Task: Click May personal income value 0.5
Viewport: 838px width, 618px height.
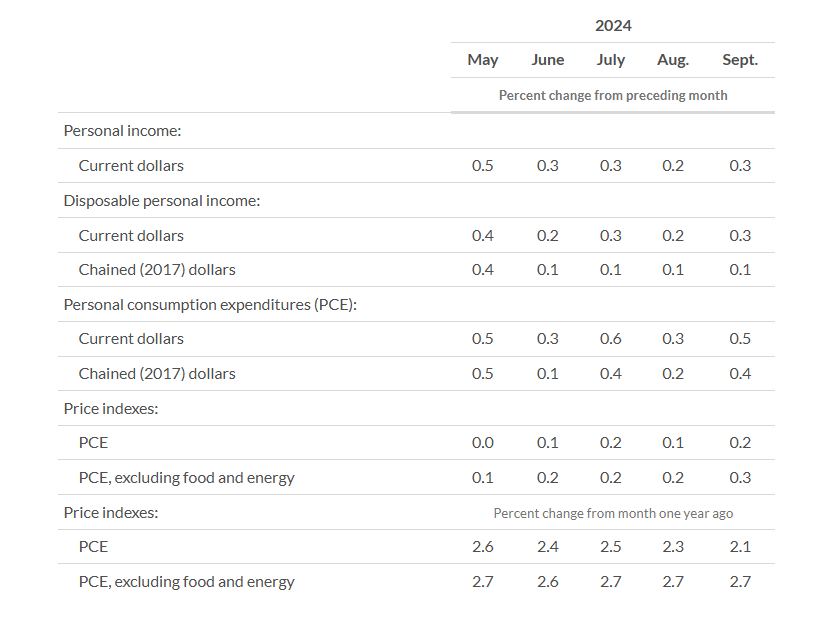Action: coord(483,166)
